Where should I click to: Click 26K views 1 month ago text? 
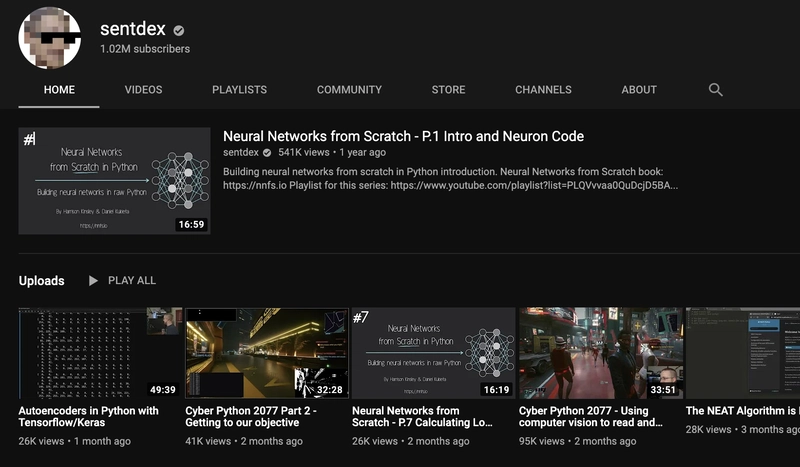coord(74,441)
